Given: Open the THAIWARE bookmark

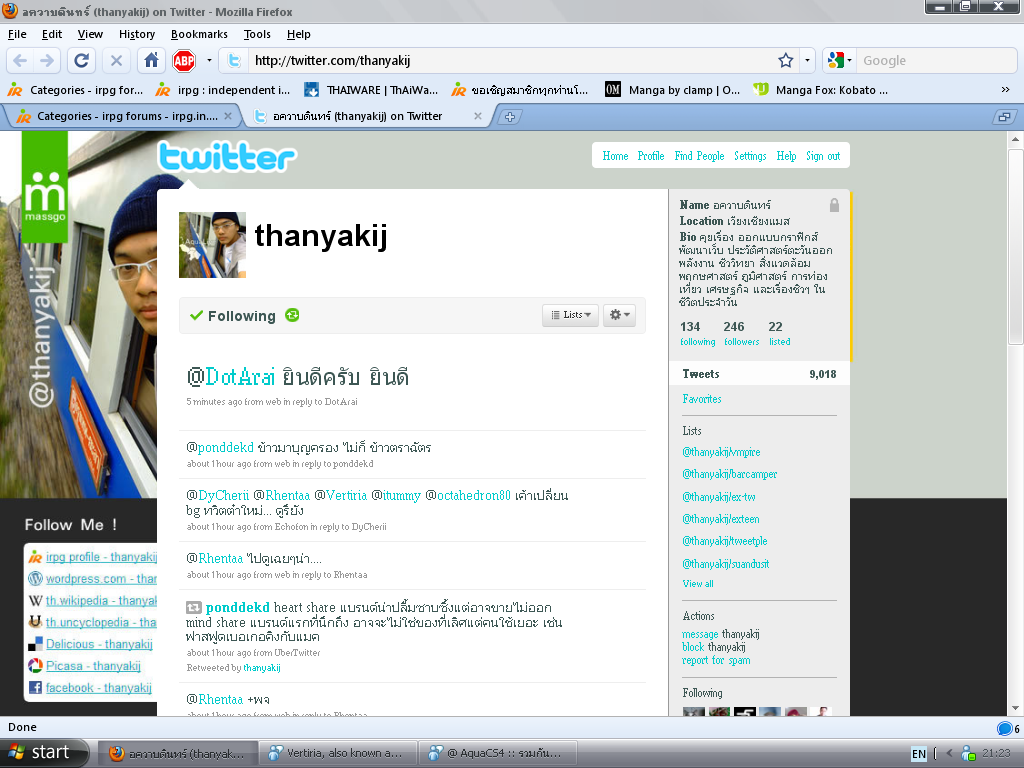Looking at the screenshot, I should click(x=371, y=90).
